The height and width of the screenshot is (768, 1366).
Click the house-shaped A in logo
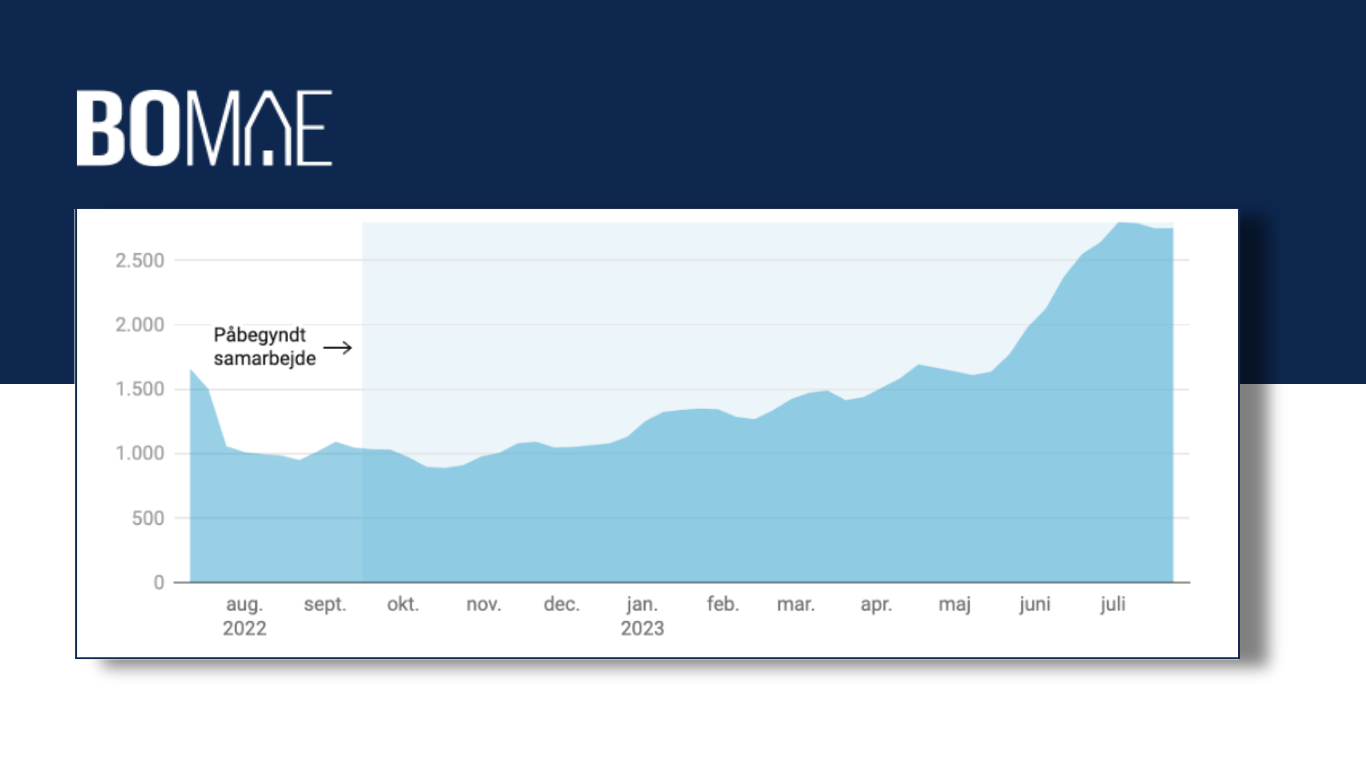click(x=270, y=128)
